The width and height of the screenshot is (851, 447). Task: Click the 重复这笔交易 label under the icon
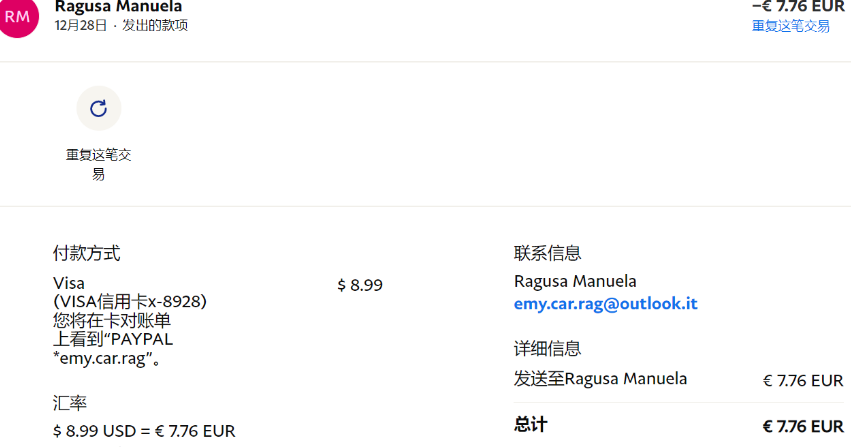point(98,164)
